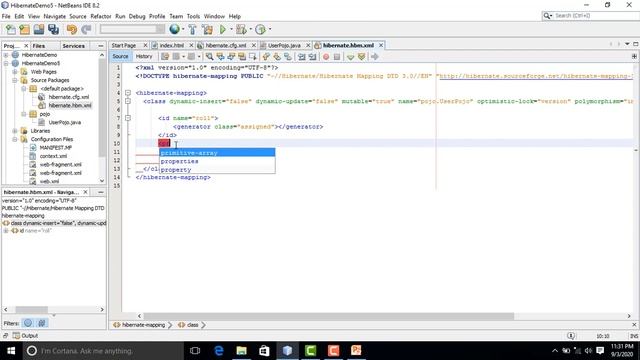This screenshot has width=640, height=360.
Task: Click the Build Project hammer icon
Action: coord(192,29)
